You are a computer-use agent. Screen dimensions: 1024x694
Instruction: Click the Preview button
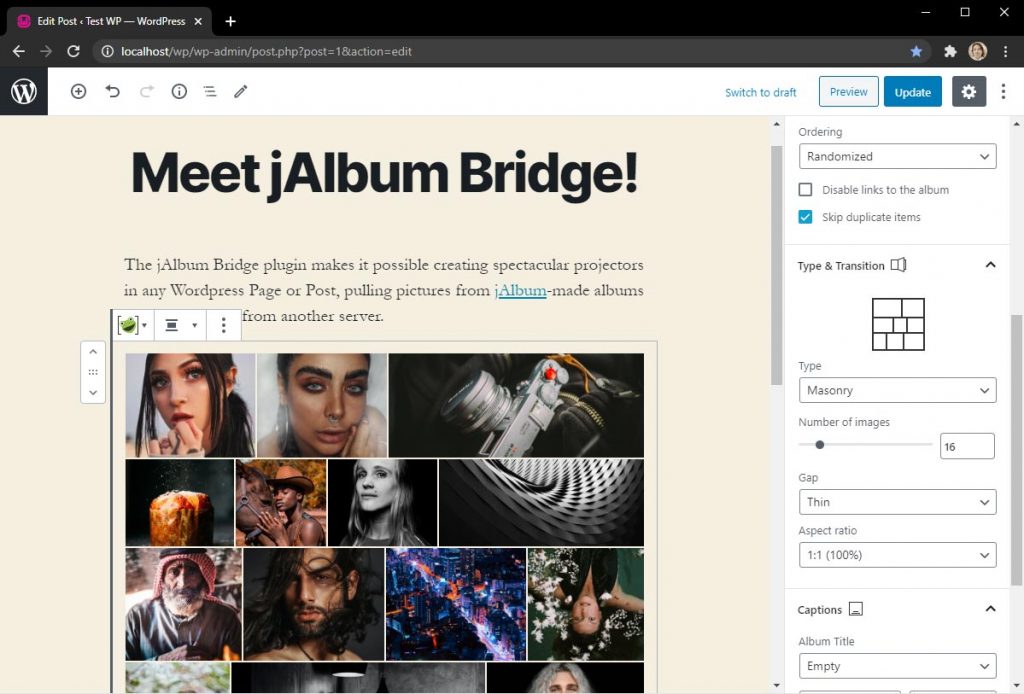(x=848, y=91)
